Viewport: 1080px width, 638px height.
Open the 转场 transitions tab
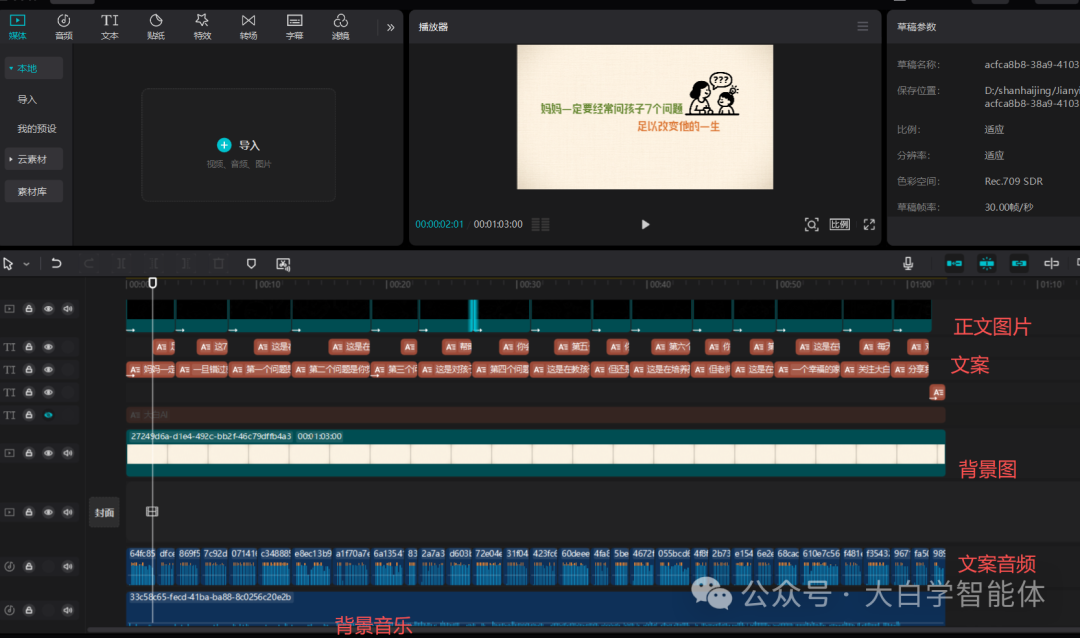coord(248,26)
